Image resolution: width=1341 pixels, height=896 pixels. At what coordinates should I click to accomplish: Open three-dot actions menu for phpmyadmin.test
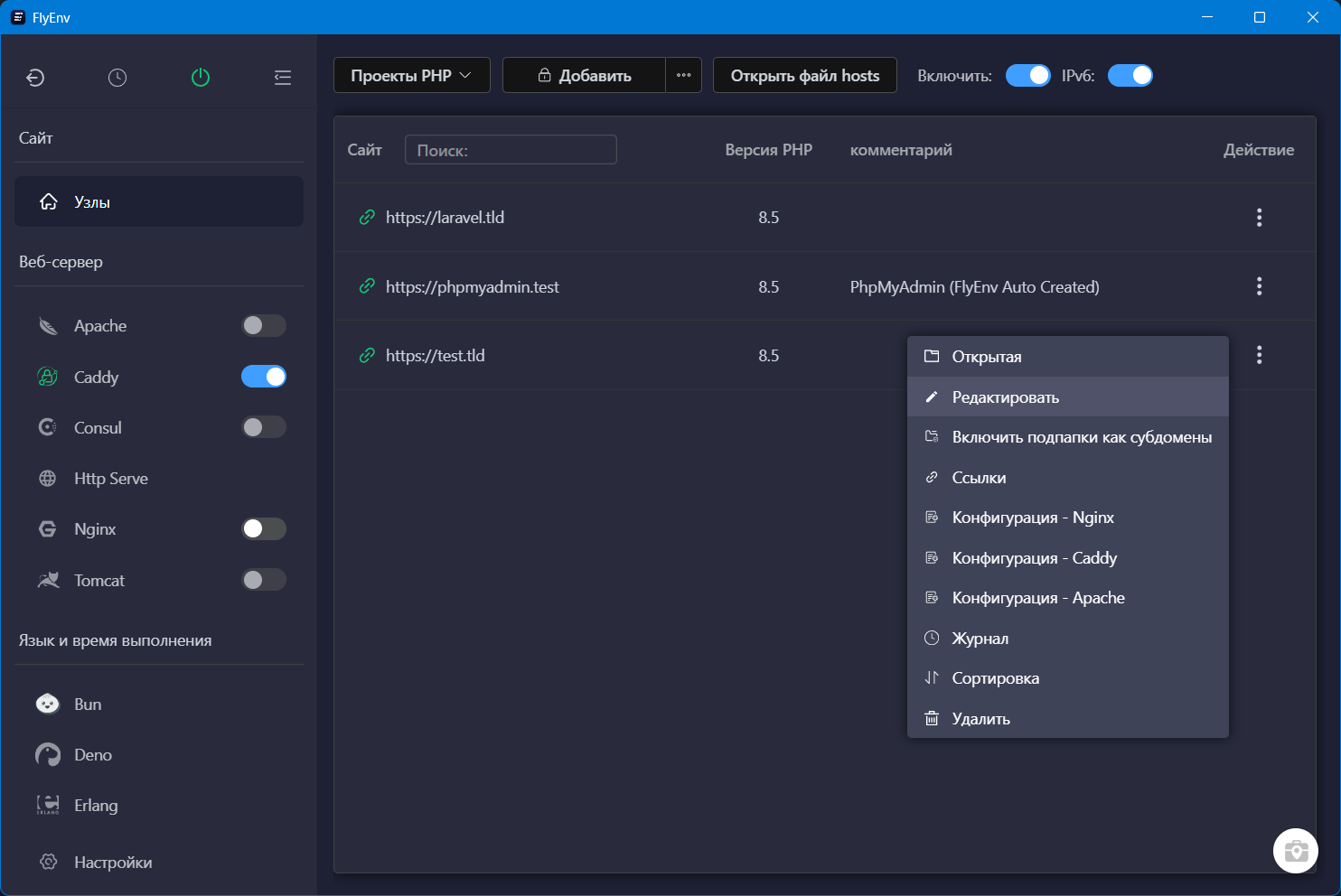point(1259,286)
